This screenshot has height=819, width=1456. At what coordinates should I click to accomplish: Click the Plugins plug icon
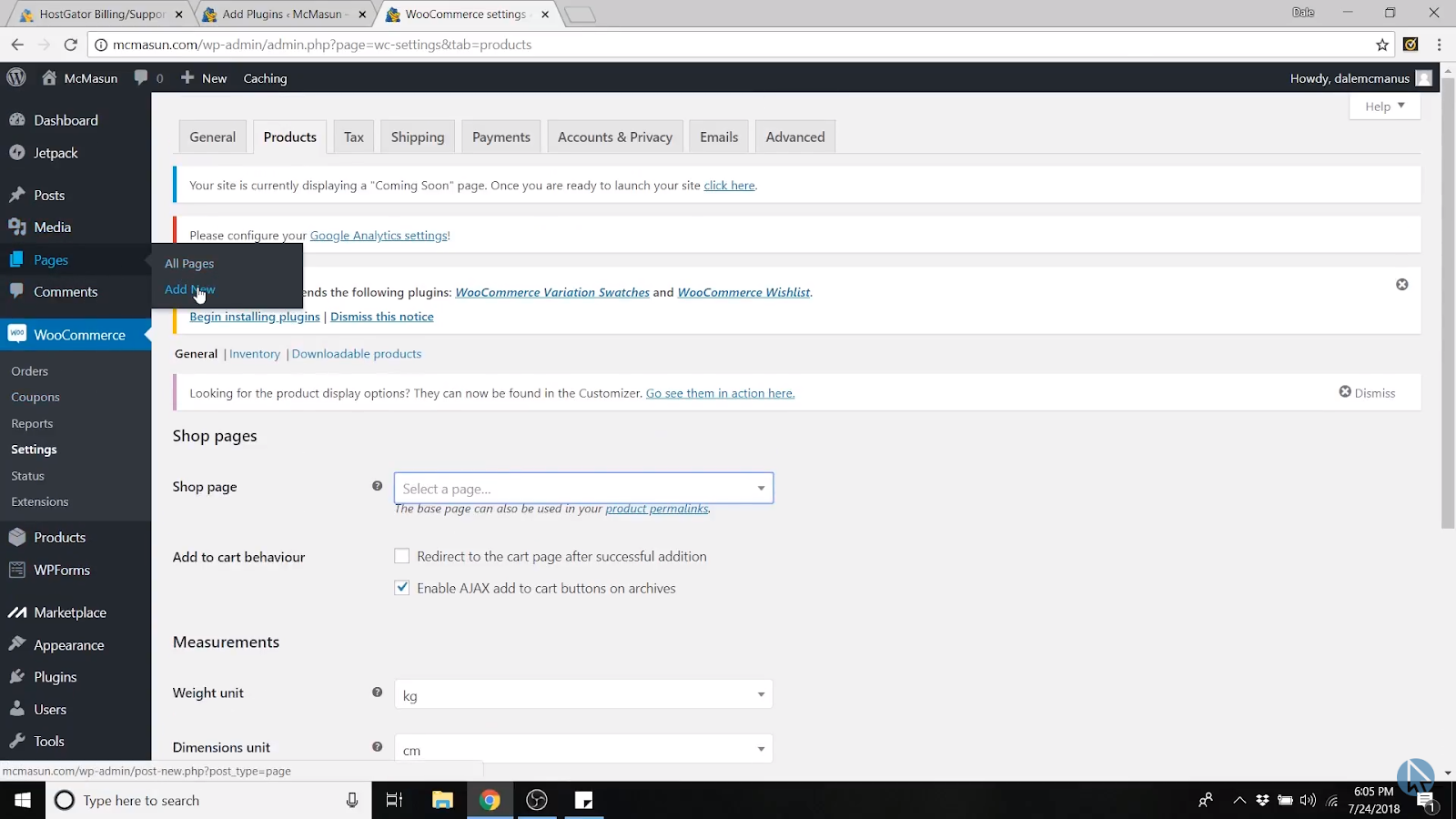click(17, 677)
